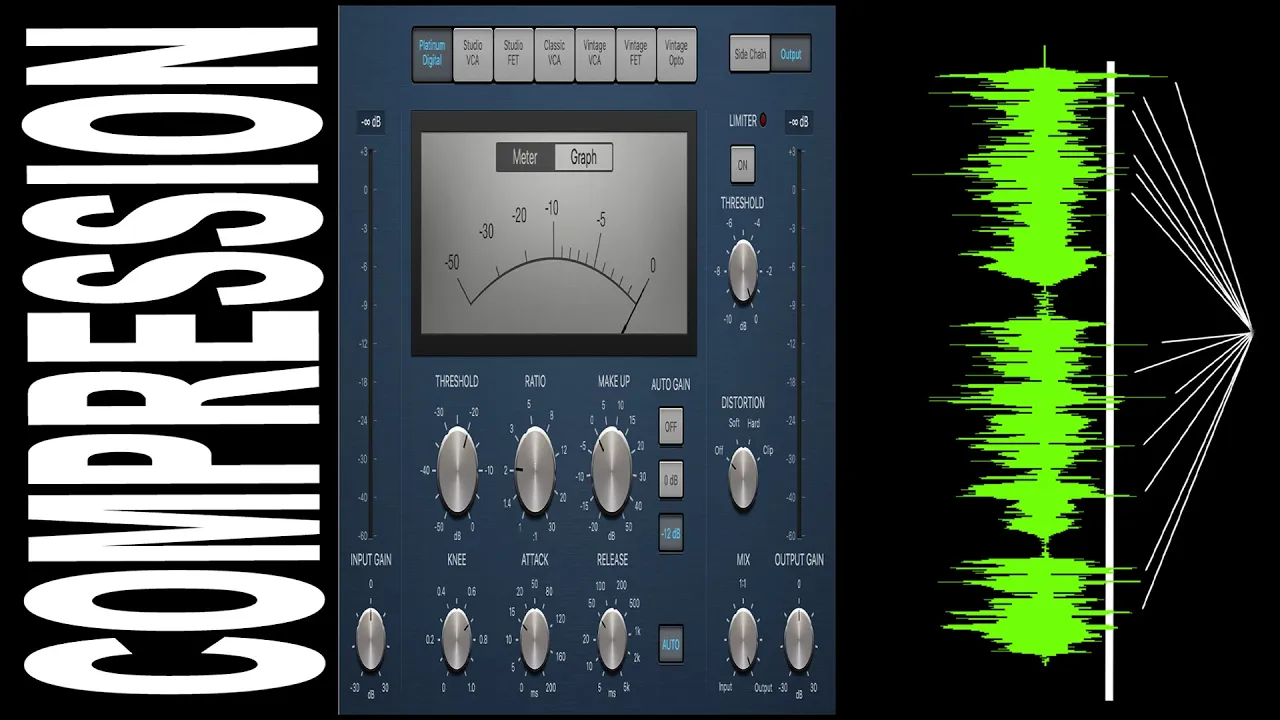
Task: Set Auto Gain to -12 dB
Action: coord(671,533)
